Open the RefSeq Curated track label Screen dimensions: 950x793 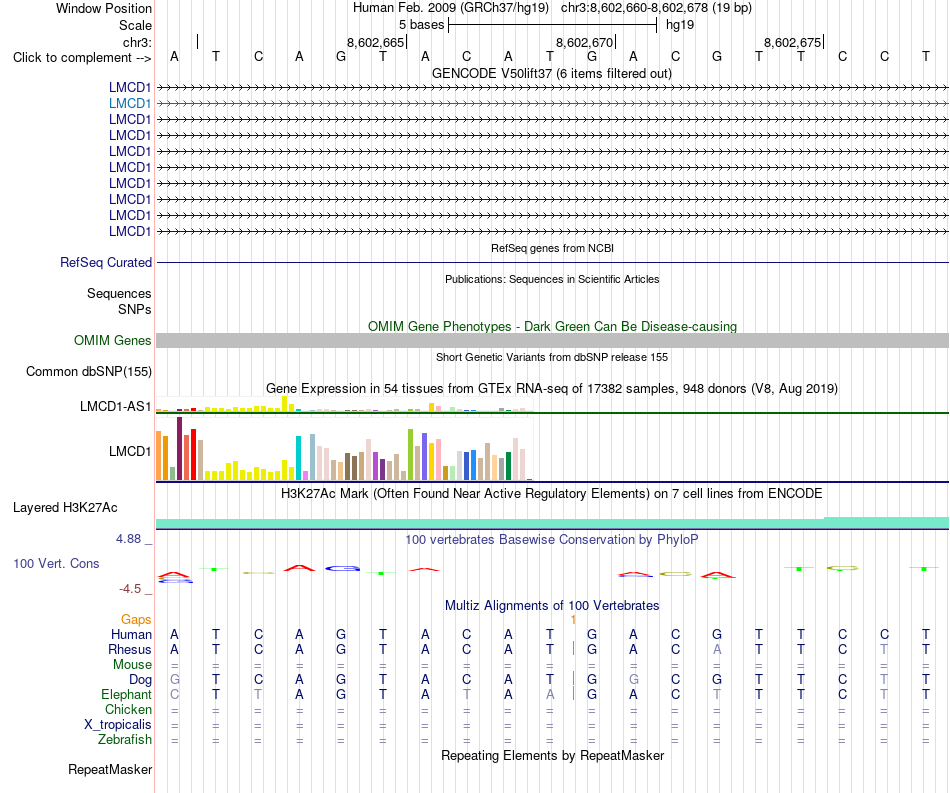pos(105,262)
